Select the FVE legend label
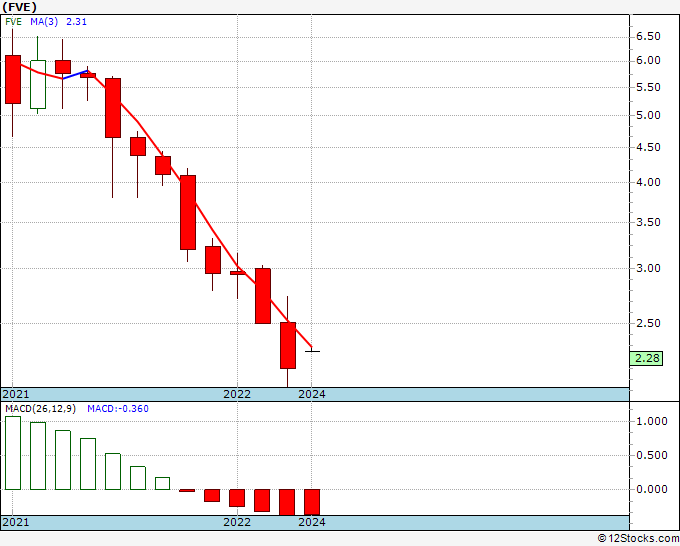The image size is (680, 546). [13, 22]
